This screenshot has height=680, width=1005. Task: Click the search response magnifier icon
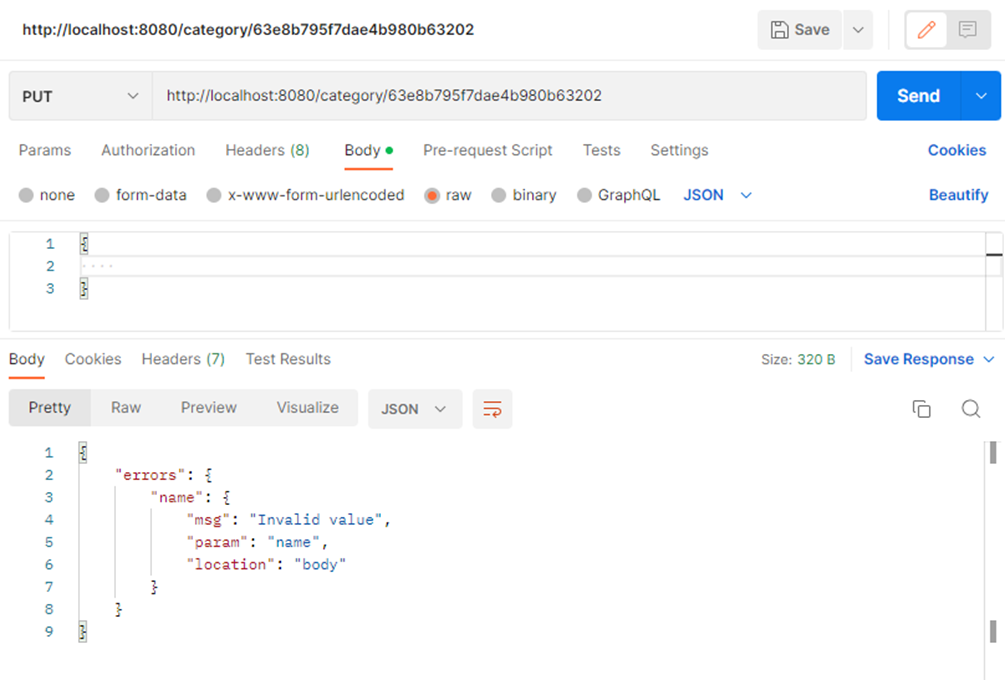[970, 408]
